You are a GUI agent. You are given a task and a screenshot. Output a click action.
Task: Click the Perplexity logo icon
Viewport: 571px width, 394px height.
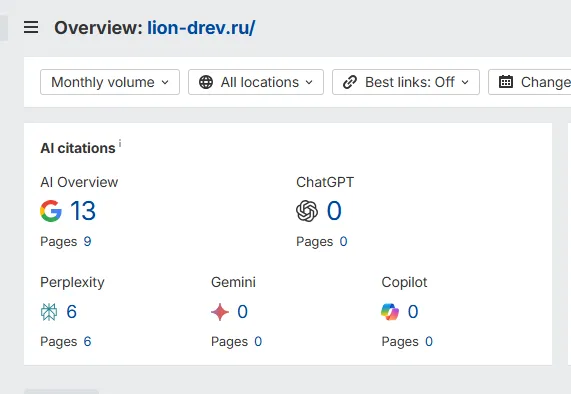click(49, 312)
